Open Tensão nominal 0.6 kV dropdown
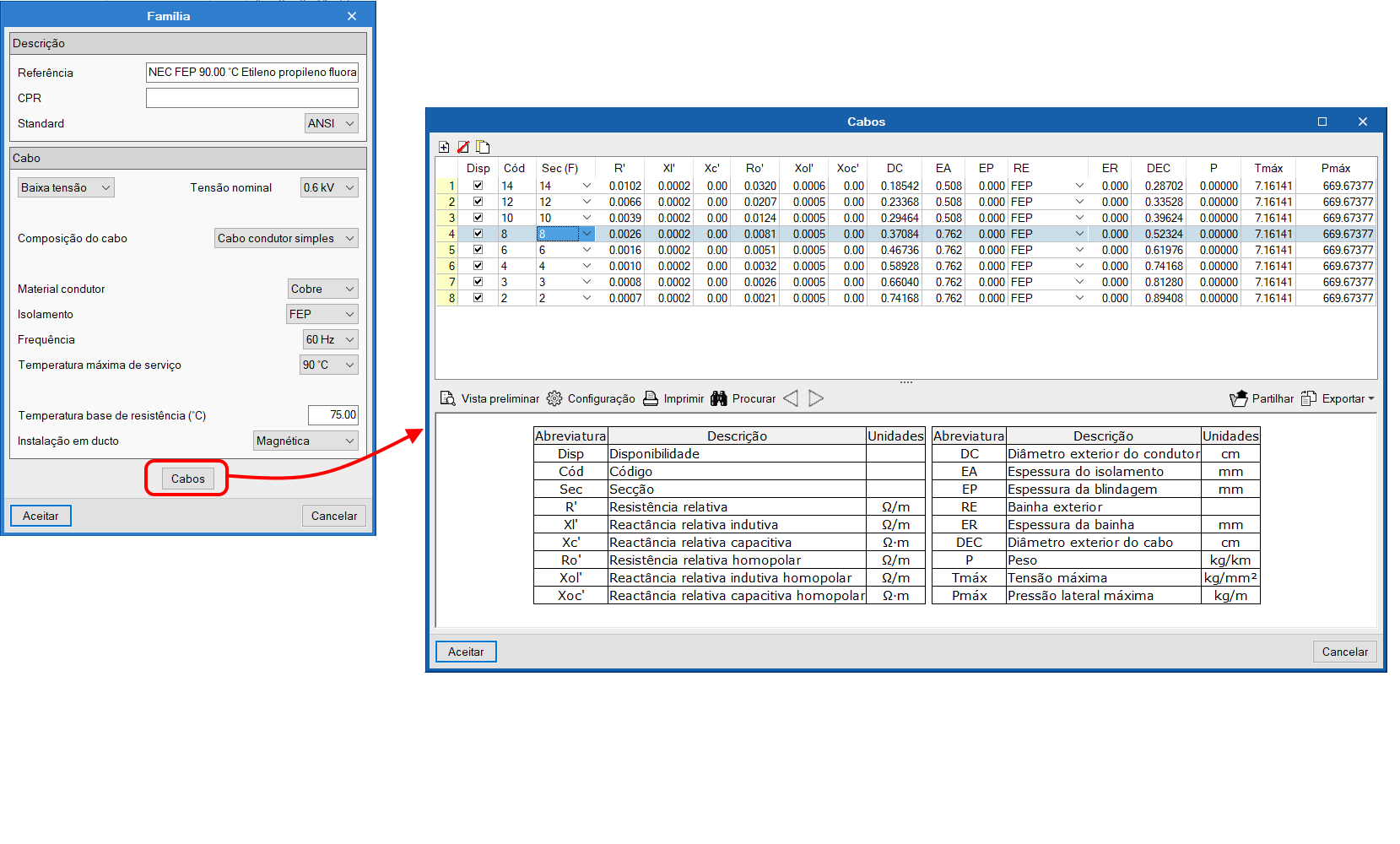1400x844 pixels. pyautogui.click(x=329, y=187)
